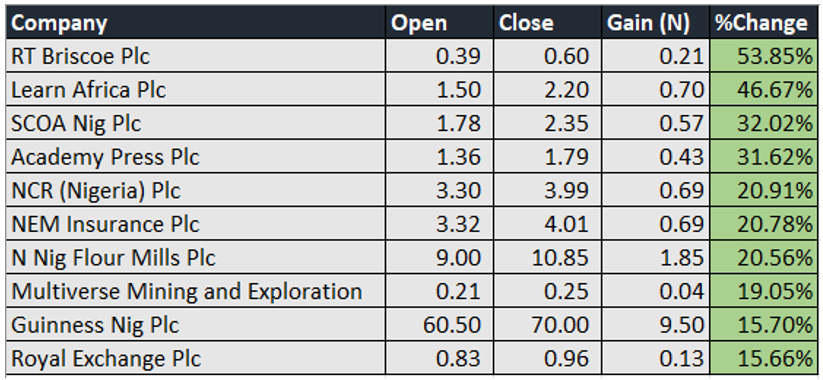Viewport: 823px width, 380px height.
Task: Click the Gain (N) column header
Action: [656, 22]
